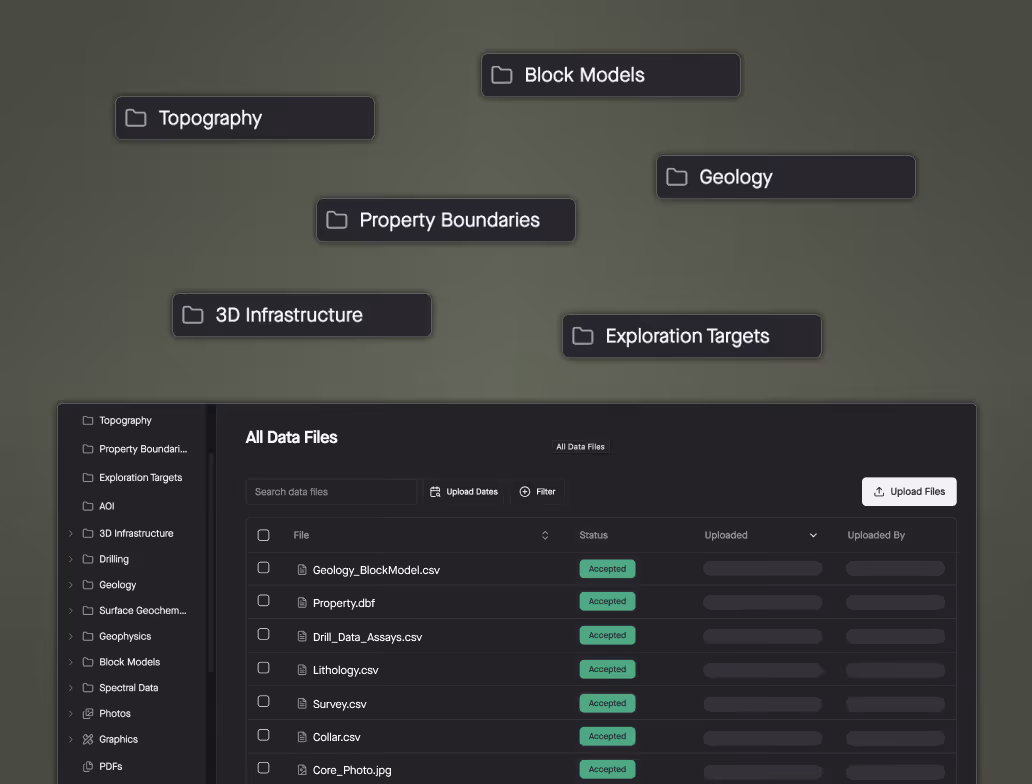This screenshot has height=784, width=1032.
Task: Click the Spectral Data folder icon
Action: pyautogui.click(x=88, y=688)
